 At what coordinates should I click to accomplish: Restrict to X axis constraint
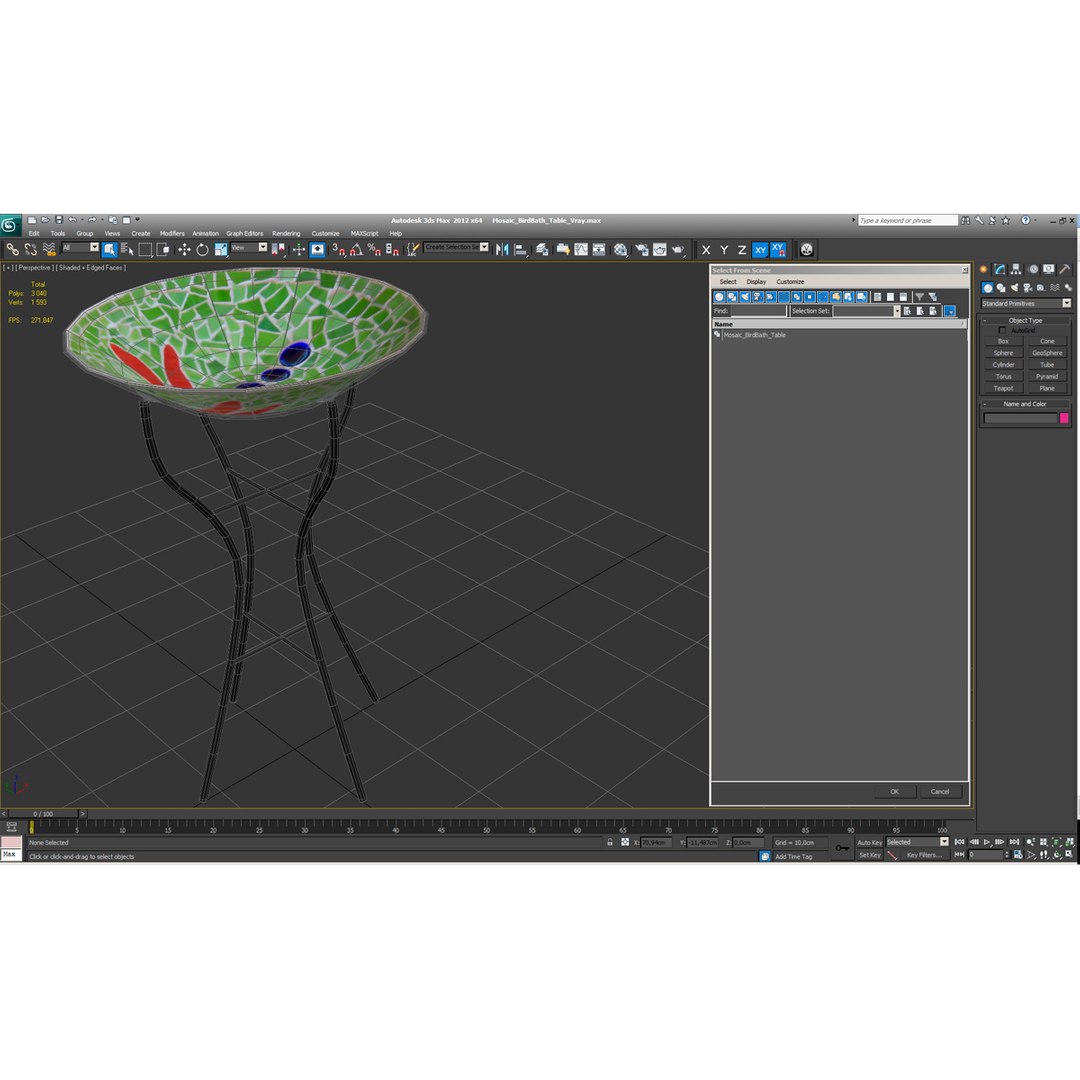pyautogui.click(x=706, y=250)
